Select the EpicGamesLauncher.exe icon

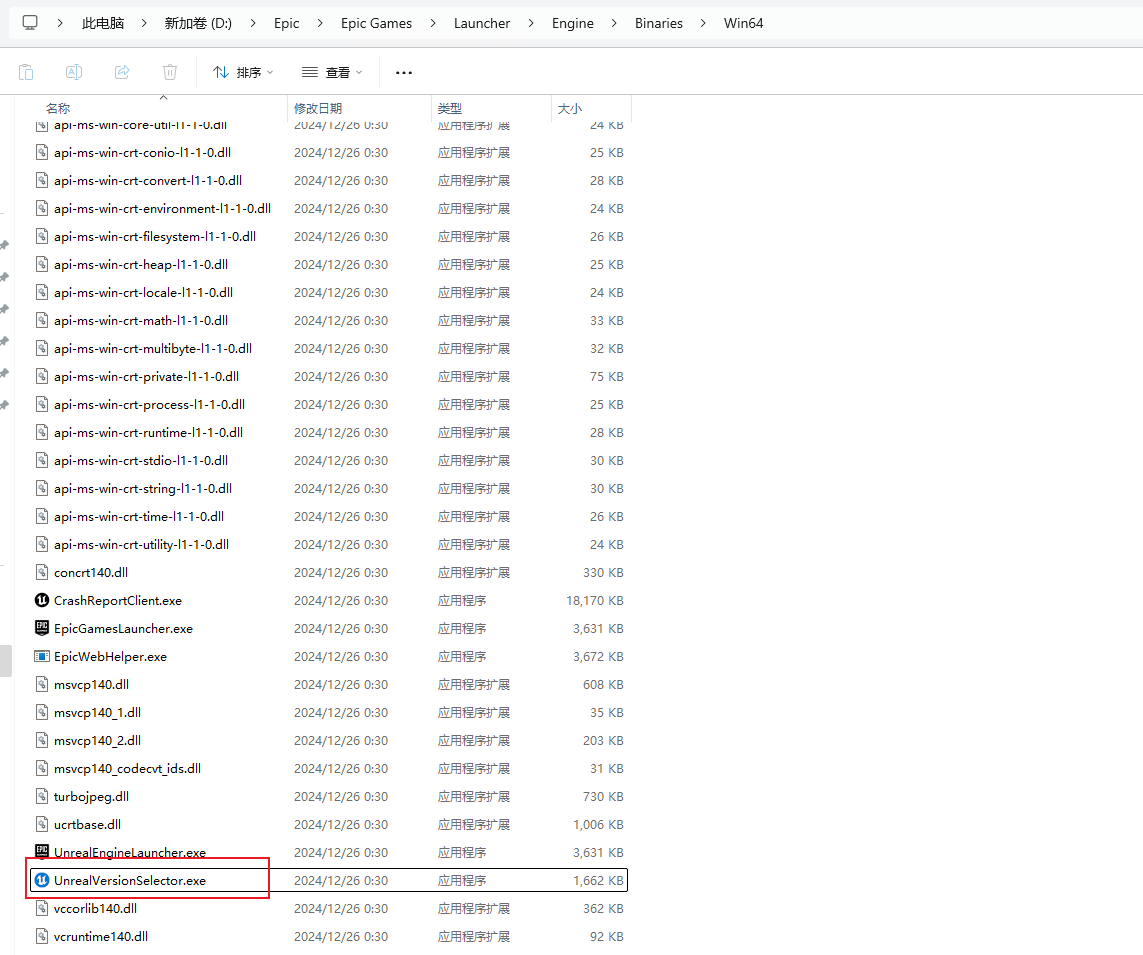(x=42, y=628)
